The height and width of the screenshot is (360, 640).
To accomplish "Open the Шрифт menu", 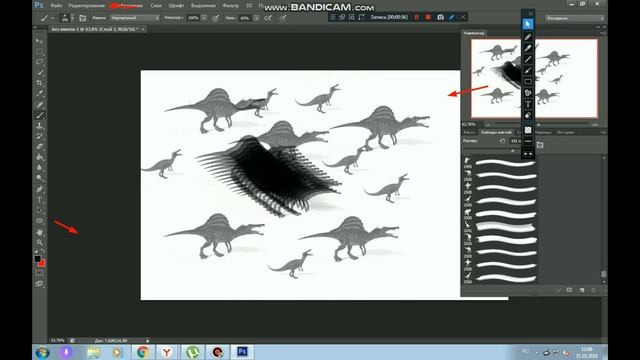I will (176, 6).
